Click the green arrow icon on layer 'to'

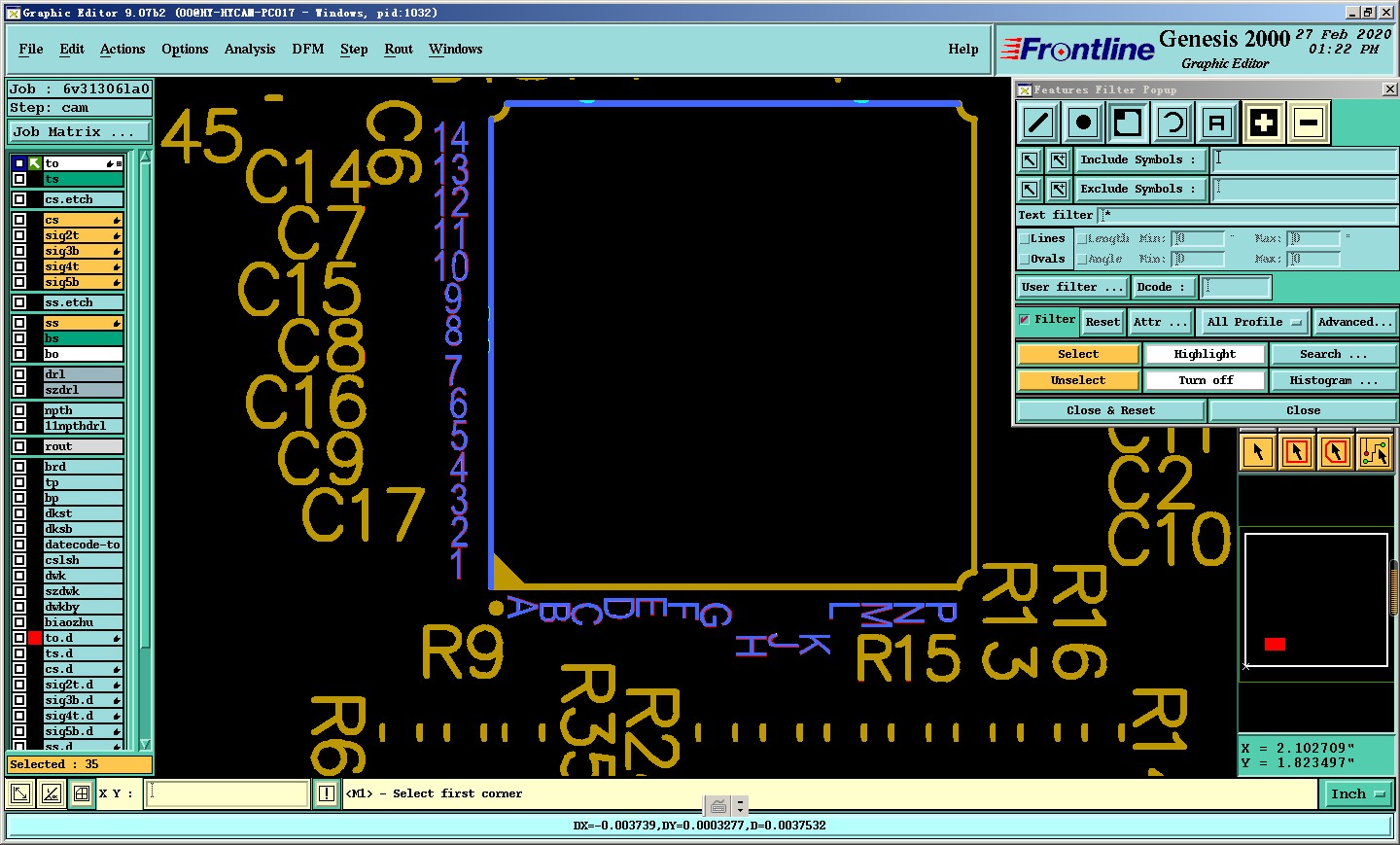pos(35,163)
